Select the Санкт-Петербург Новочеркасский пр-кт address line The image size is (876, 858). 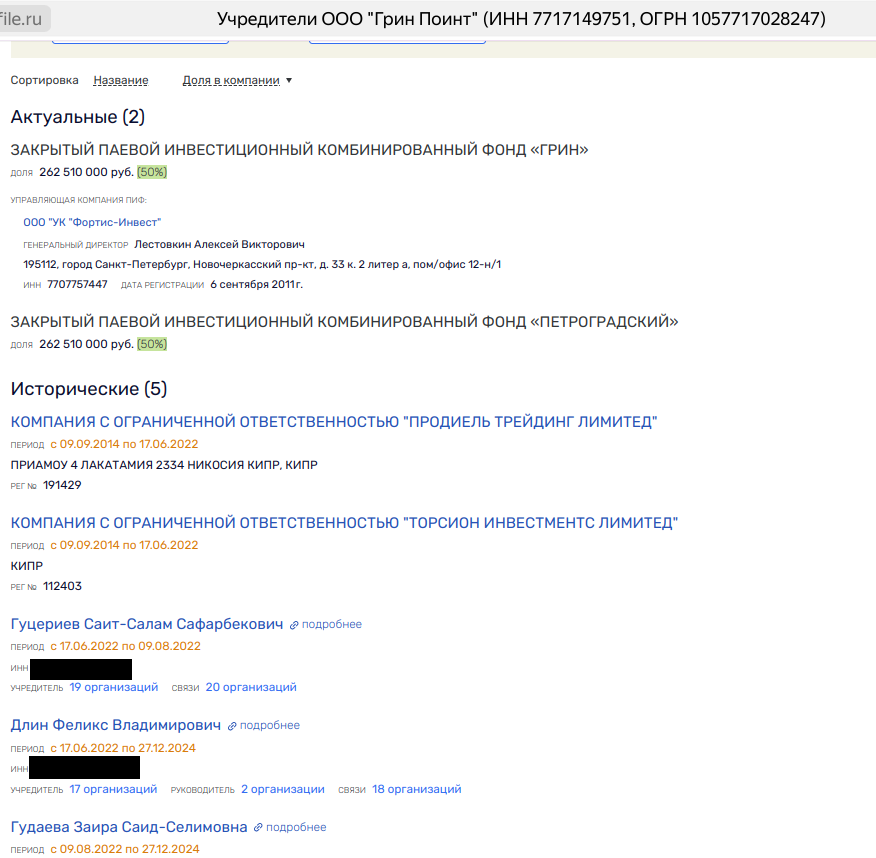click(x=262, y=264)
